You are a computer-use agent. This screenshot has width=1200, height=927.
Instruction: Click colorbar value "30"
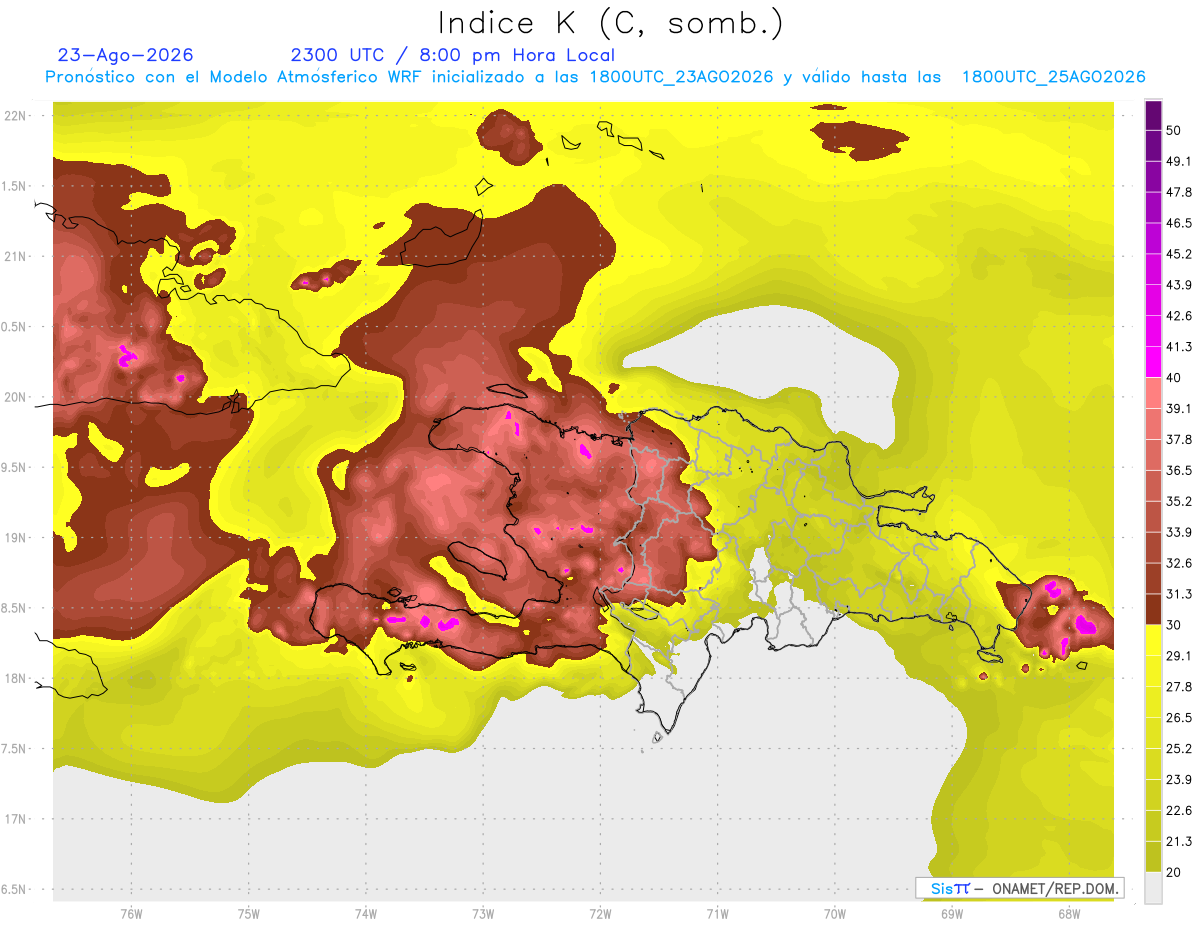tap(1175, 625)
